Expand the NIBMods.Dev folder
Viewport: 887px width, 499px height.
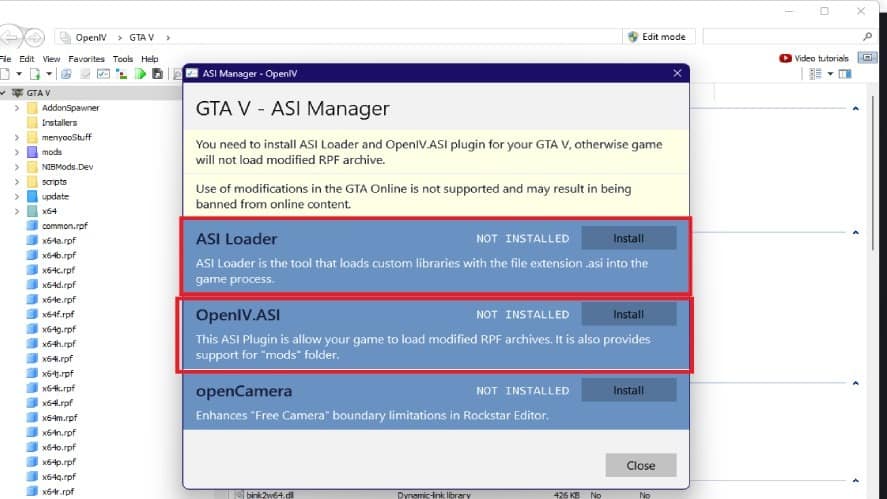pos(16,167)
